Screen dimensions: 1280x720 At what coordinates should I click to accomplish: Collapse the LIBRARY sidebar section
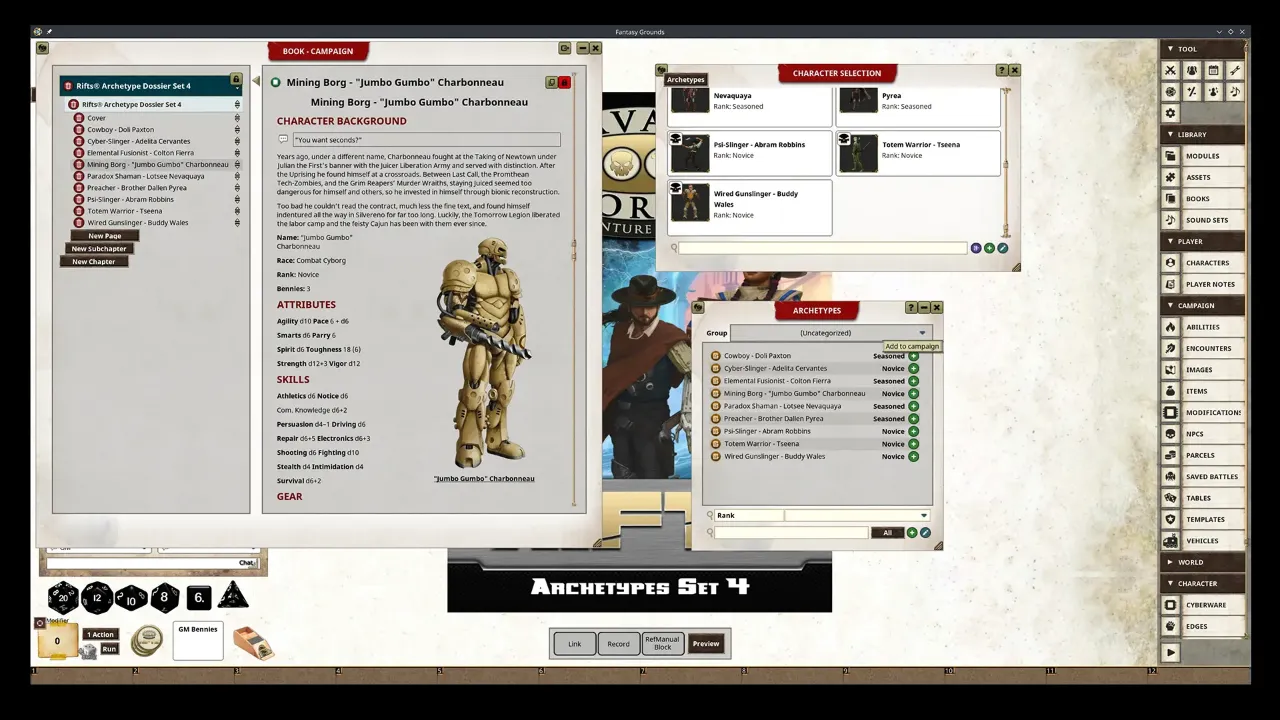click(1204, 134)
